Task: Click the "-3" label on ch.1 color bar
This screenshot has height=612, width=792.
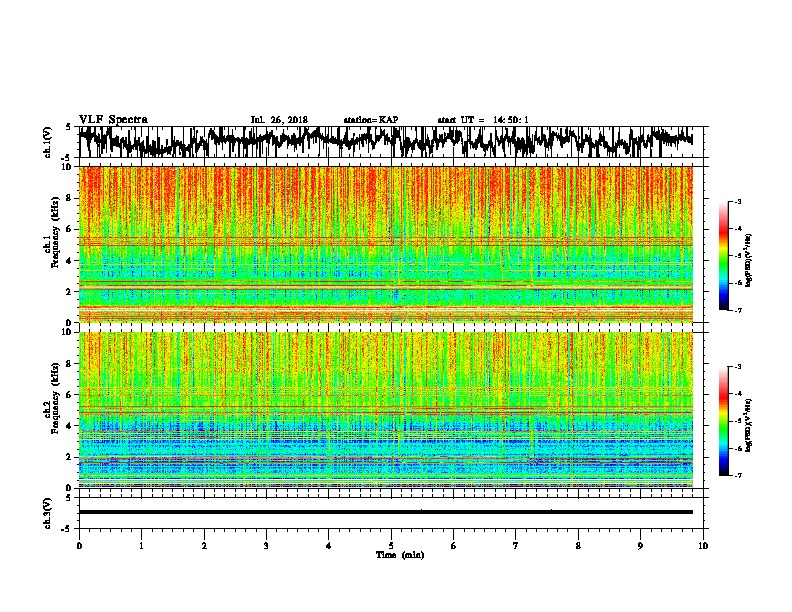Action: 738,202
